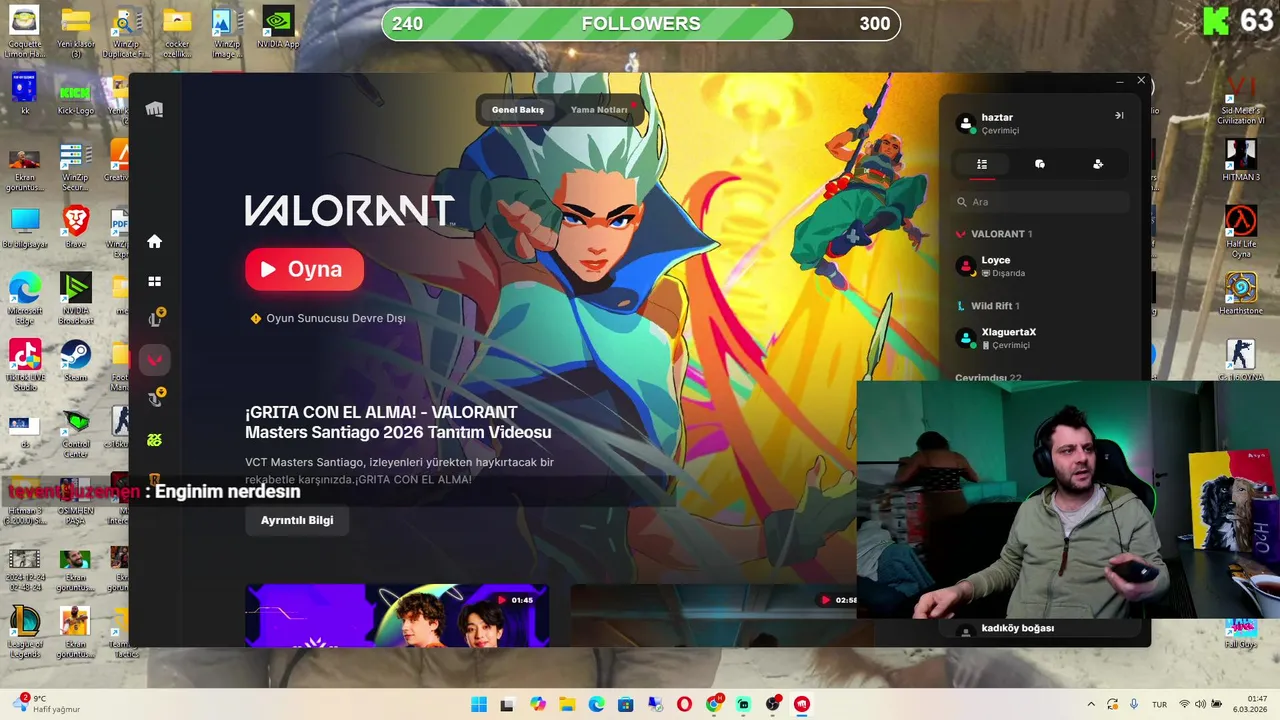Open haztar profile avatar
The width and height of the screenshot is (1280, 720).
click(x=965, y=124)
